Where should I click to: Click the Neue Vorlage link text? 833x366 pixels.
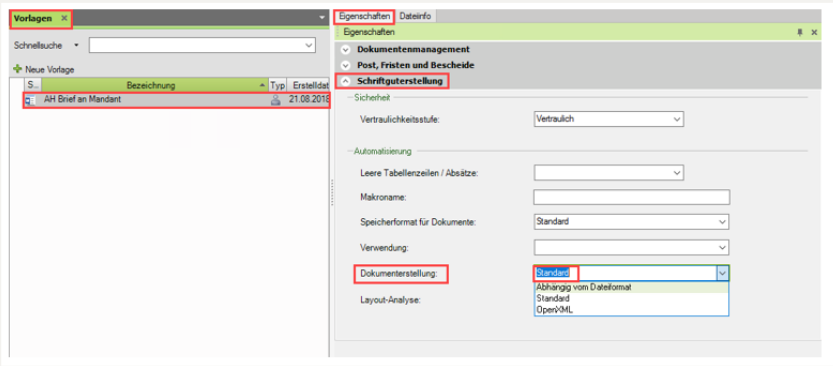point(49,69)
